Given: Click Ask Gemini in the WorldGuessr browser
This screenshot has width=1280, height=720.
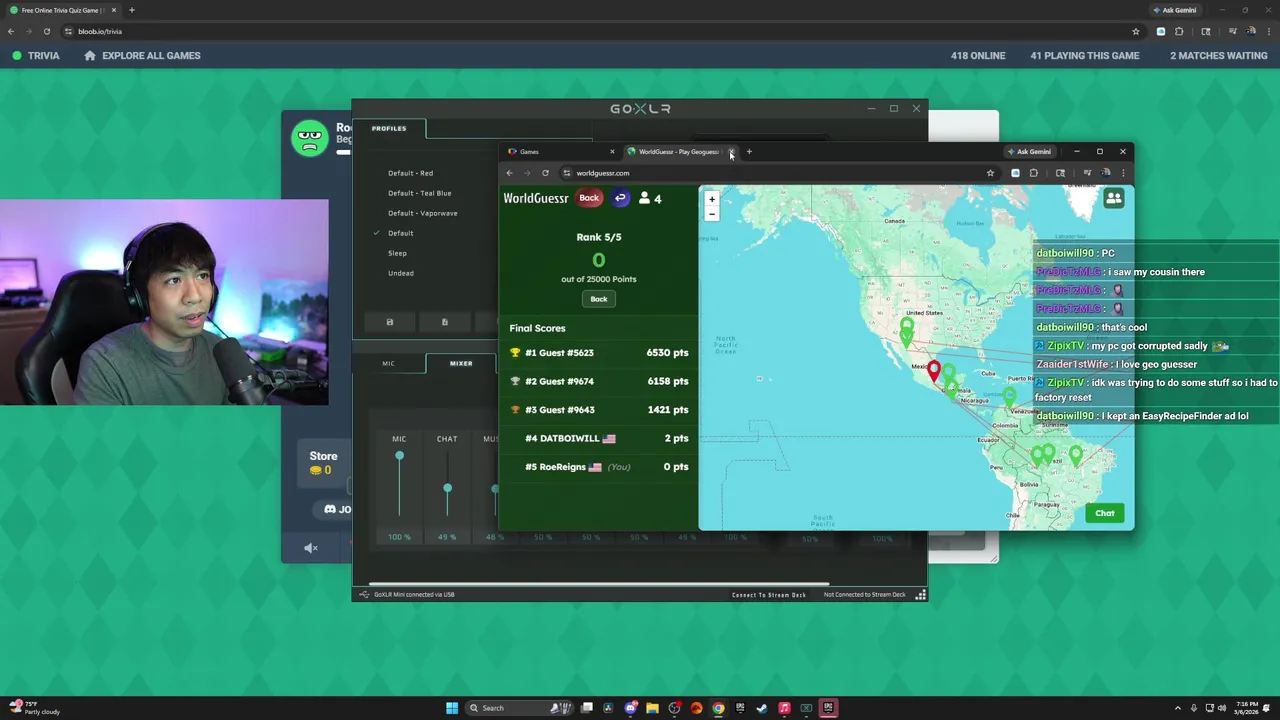Looking at the screenshot, I should 1030,152.
